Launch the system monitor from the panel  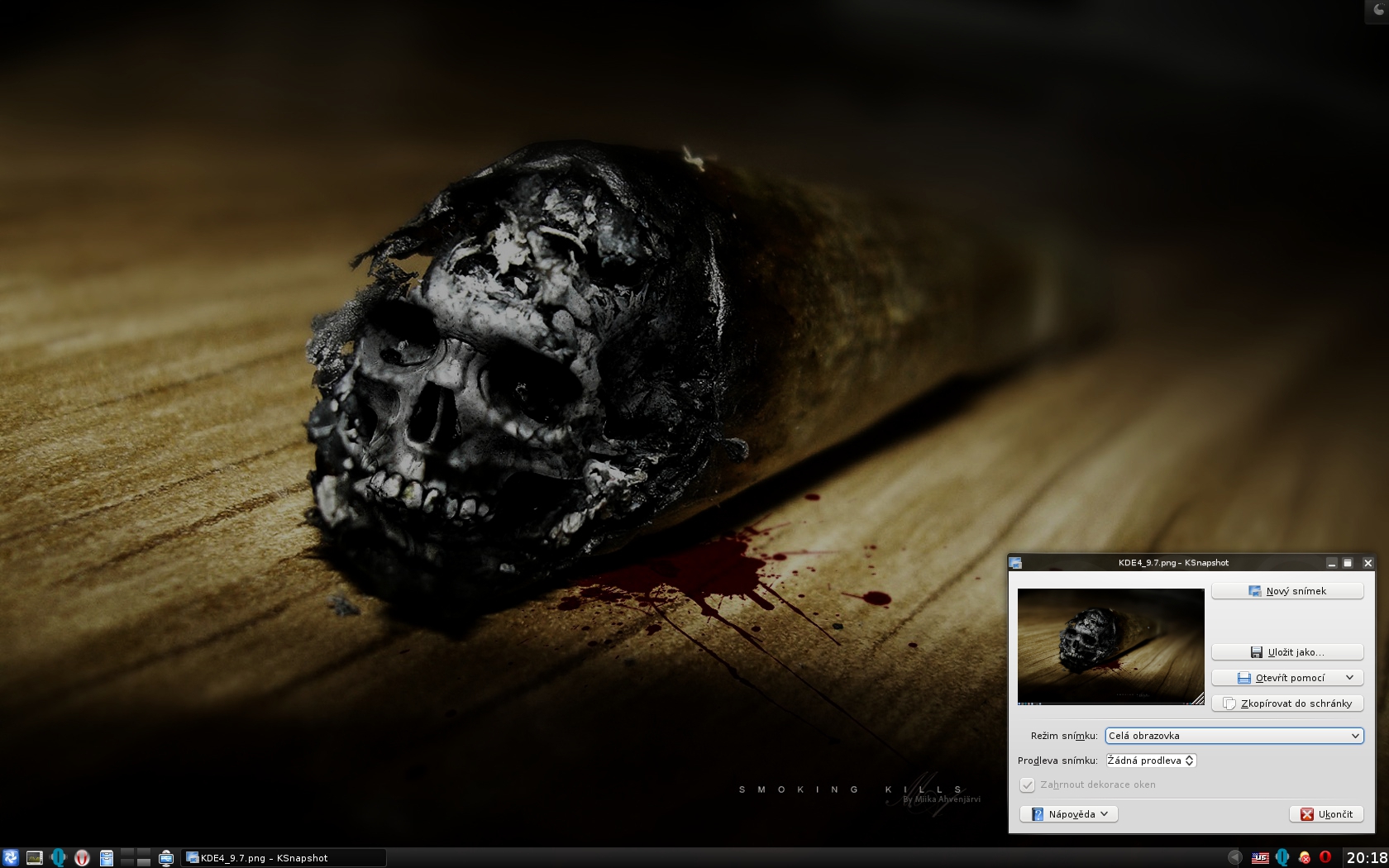pos(34,858)
